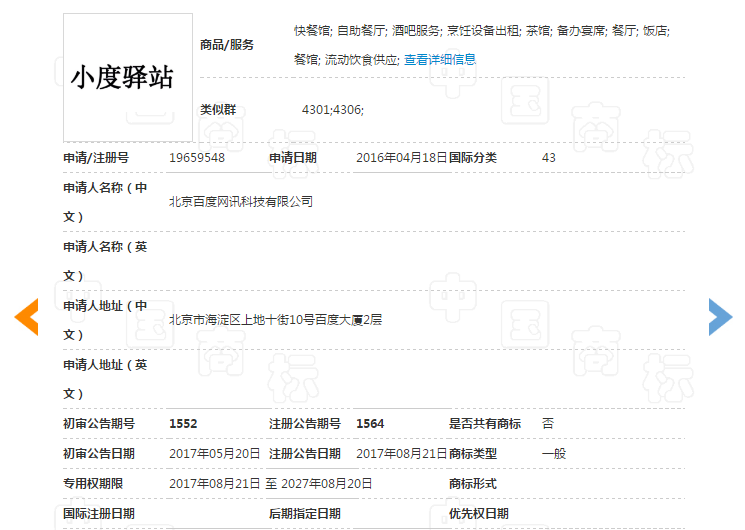Click the 注册公告日期 label
This screenshot has width=745, height=530.
pos(305,453)
